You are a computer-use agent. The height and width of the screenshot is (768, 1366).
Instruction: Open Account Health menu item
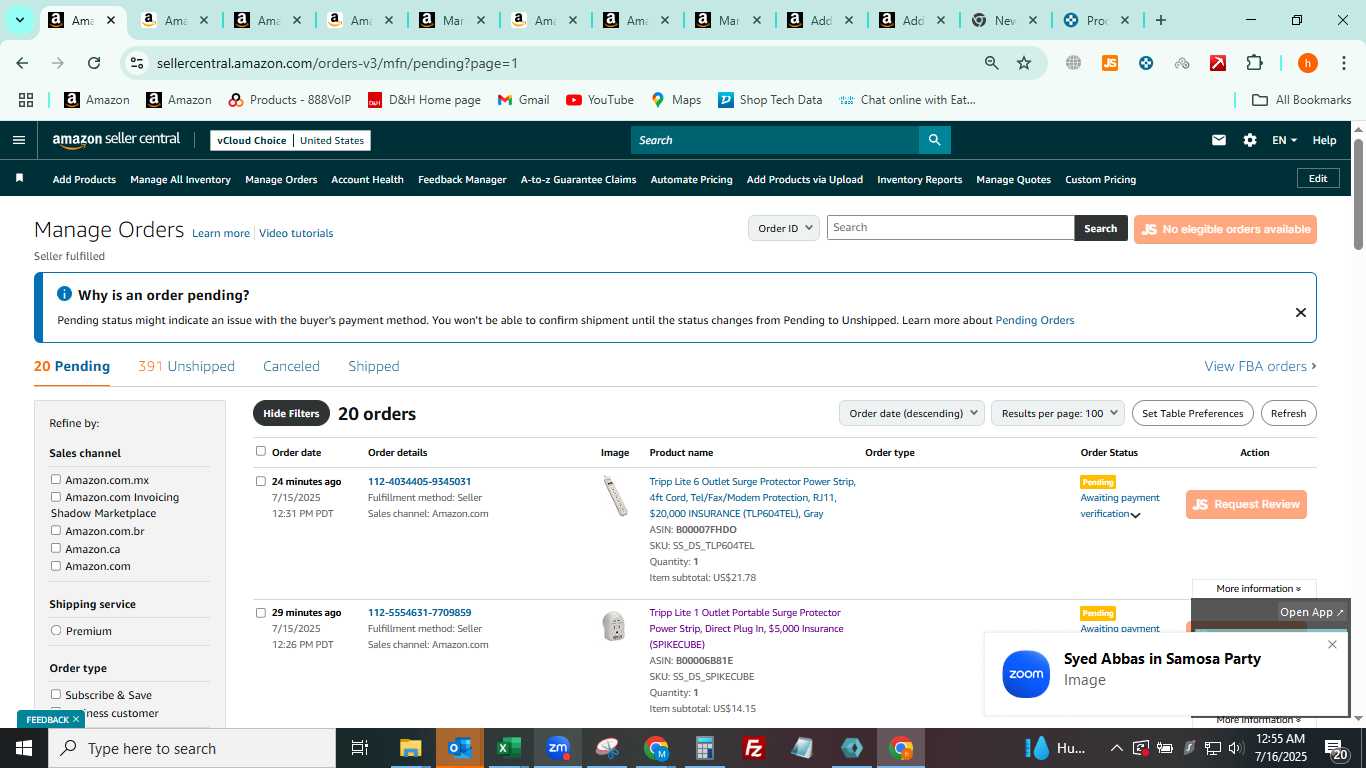pyautogui.click(x=367, y=179)
